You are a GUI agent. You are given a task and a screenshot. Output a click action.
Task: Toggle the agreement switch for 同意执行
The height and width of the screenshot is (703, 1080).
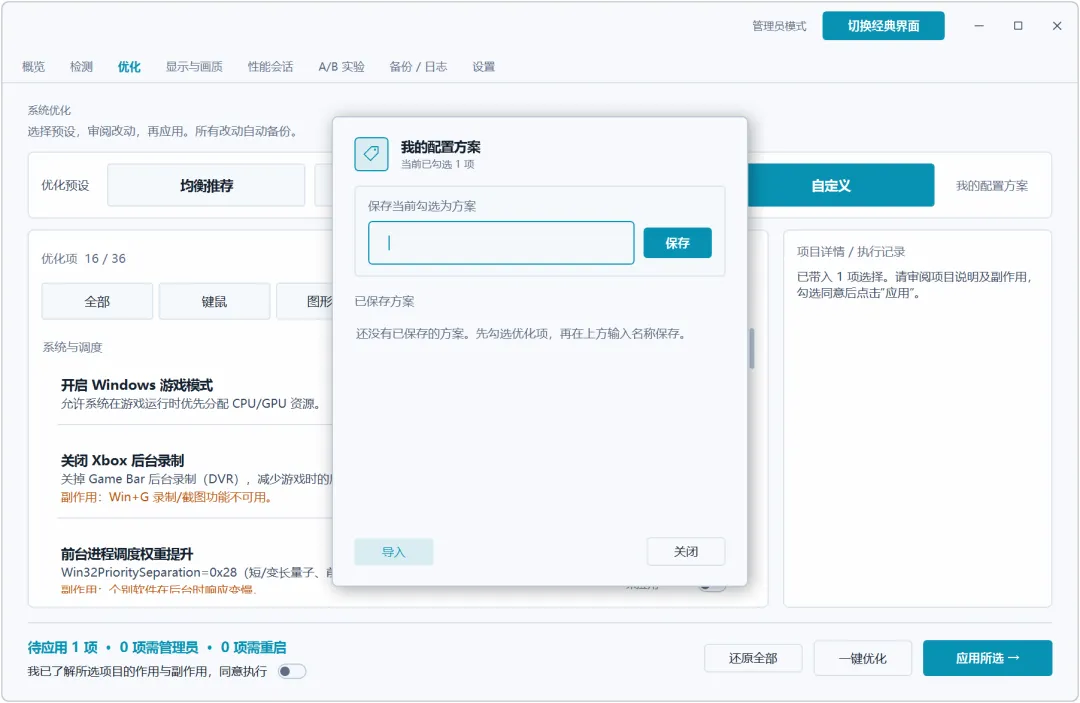coord(291,671)
